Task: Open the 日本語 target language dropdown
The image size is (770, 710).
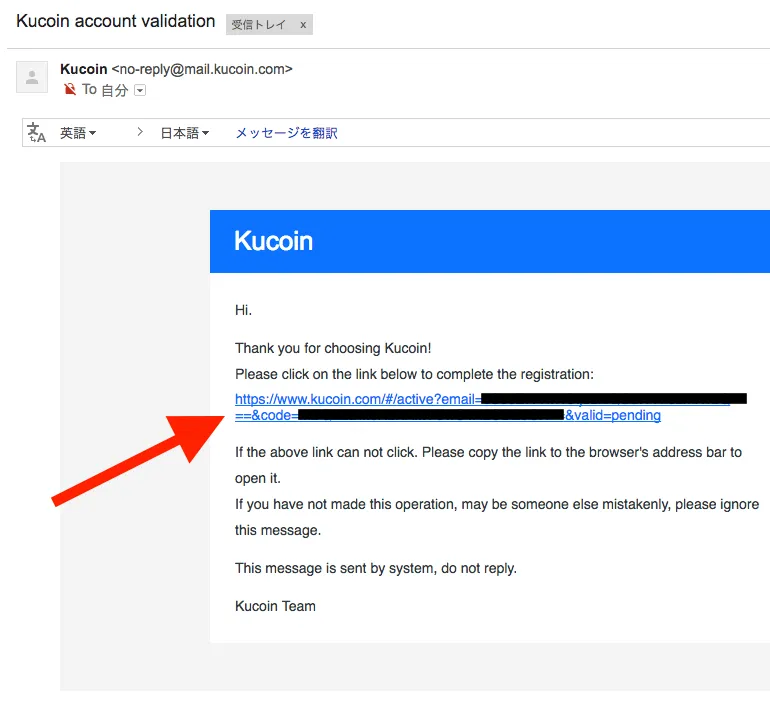Action: pos(185,133)
